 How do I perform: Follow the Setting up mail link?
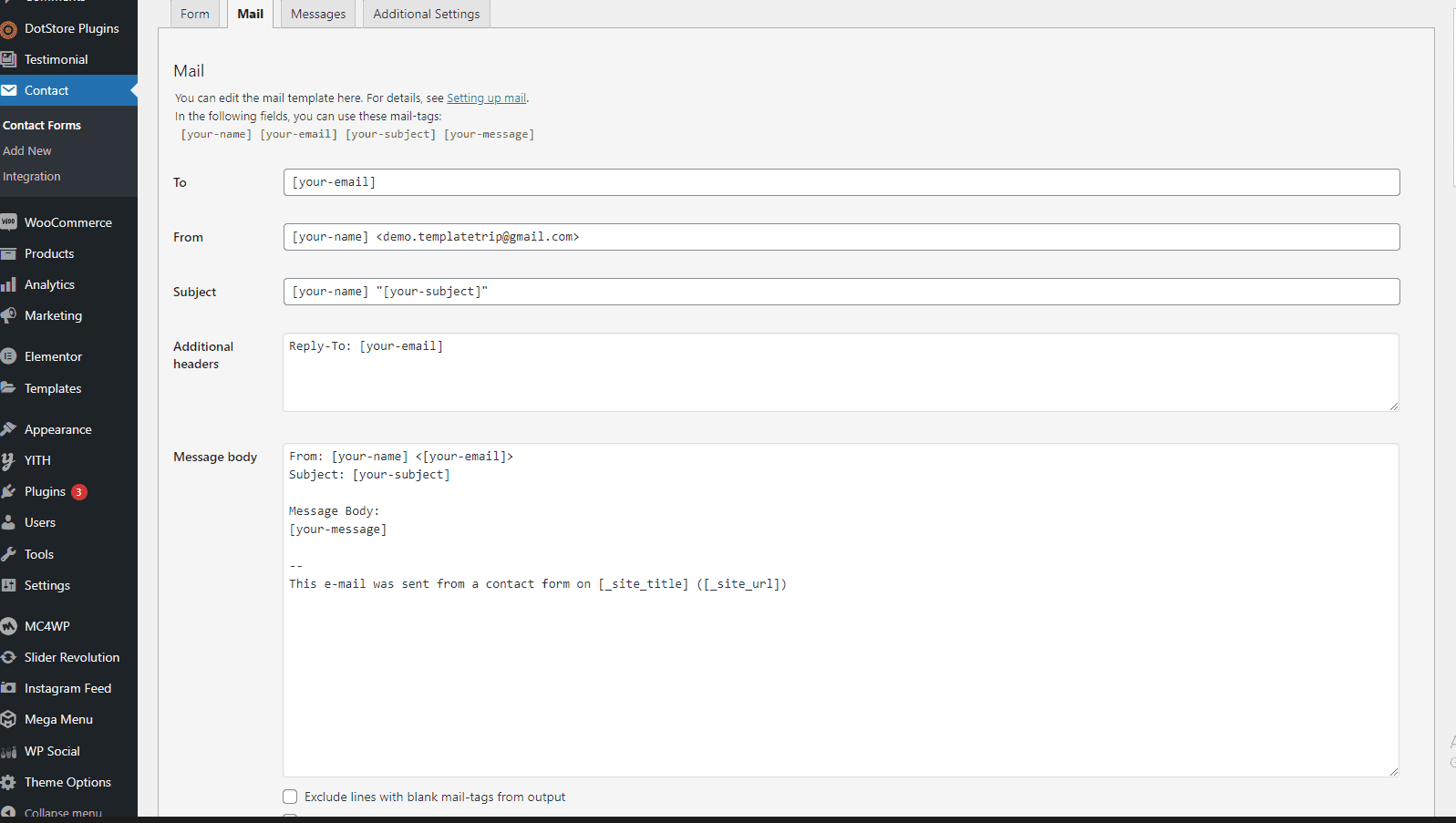tap(486, 98)
